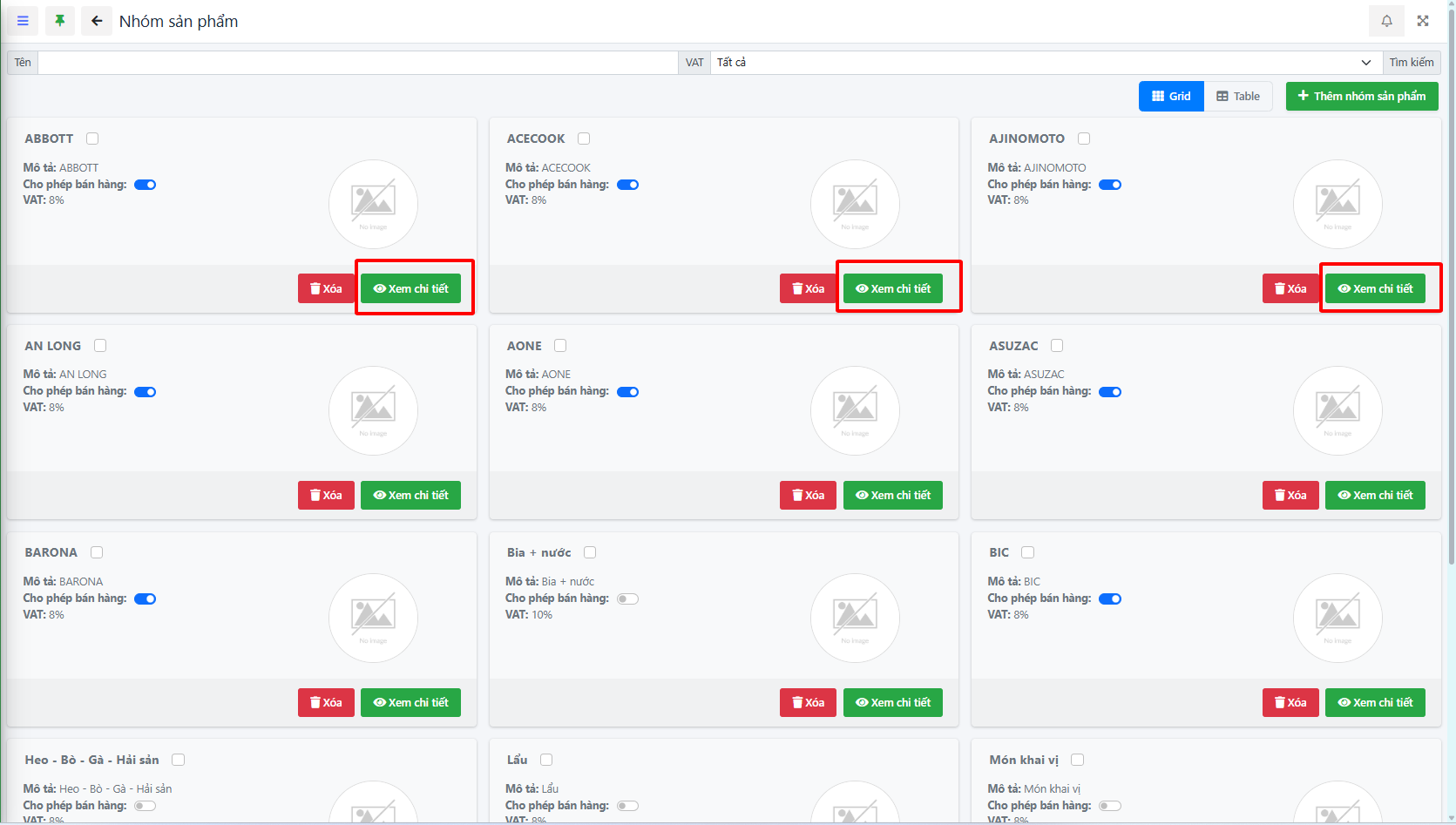This screenshot has width=1456, height=825.
Task: Disable selling for the AN LONG group
Action: [146, 392]
